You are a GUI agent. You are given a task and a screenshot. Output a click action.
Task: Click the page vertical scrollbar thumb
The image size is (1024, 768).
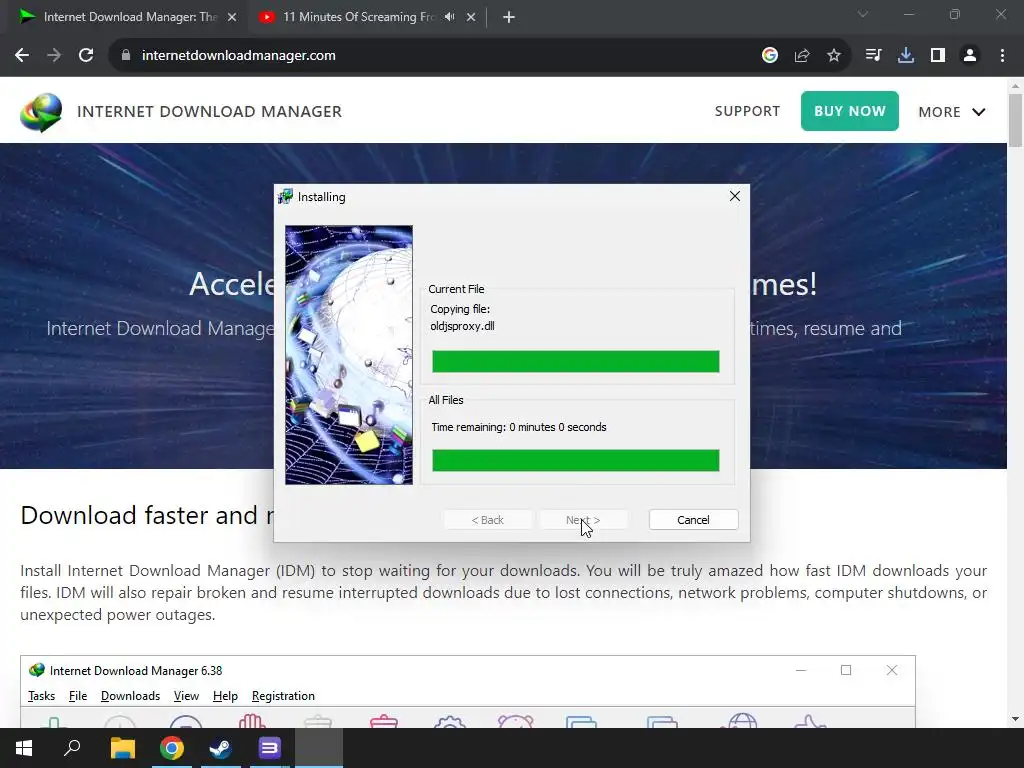pos(1015,121)
